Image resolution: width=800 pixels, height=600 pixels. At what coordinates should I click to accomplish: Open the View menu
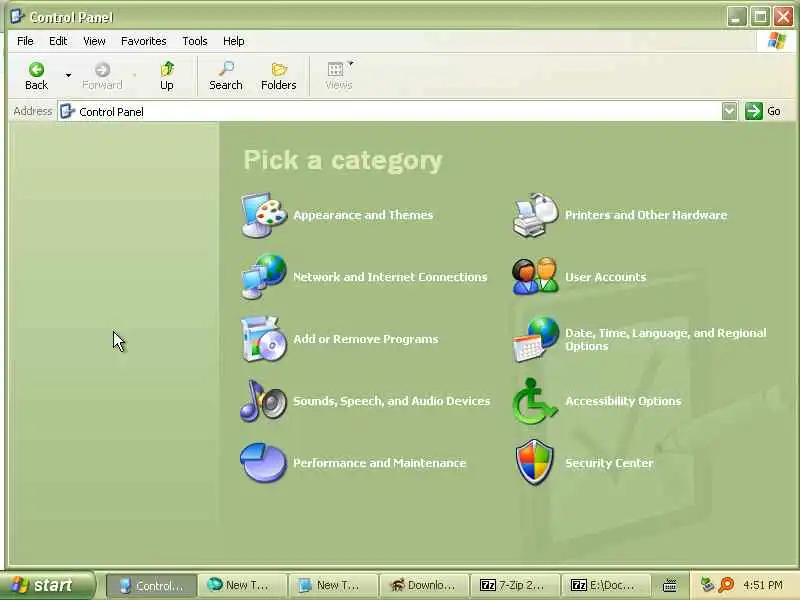pos(94,41)
